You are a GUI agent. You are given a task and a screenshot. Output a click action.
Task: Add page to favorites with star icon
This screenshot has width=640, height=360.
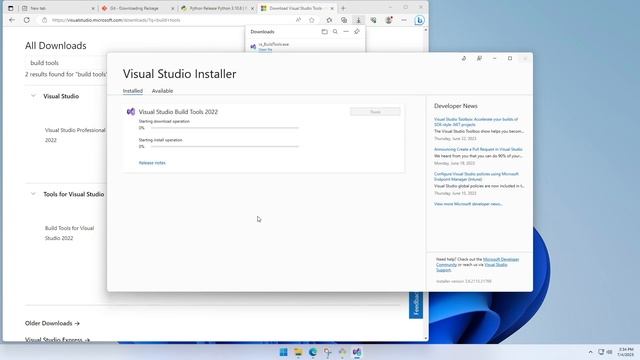(312, 20)
